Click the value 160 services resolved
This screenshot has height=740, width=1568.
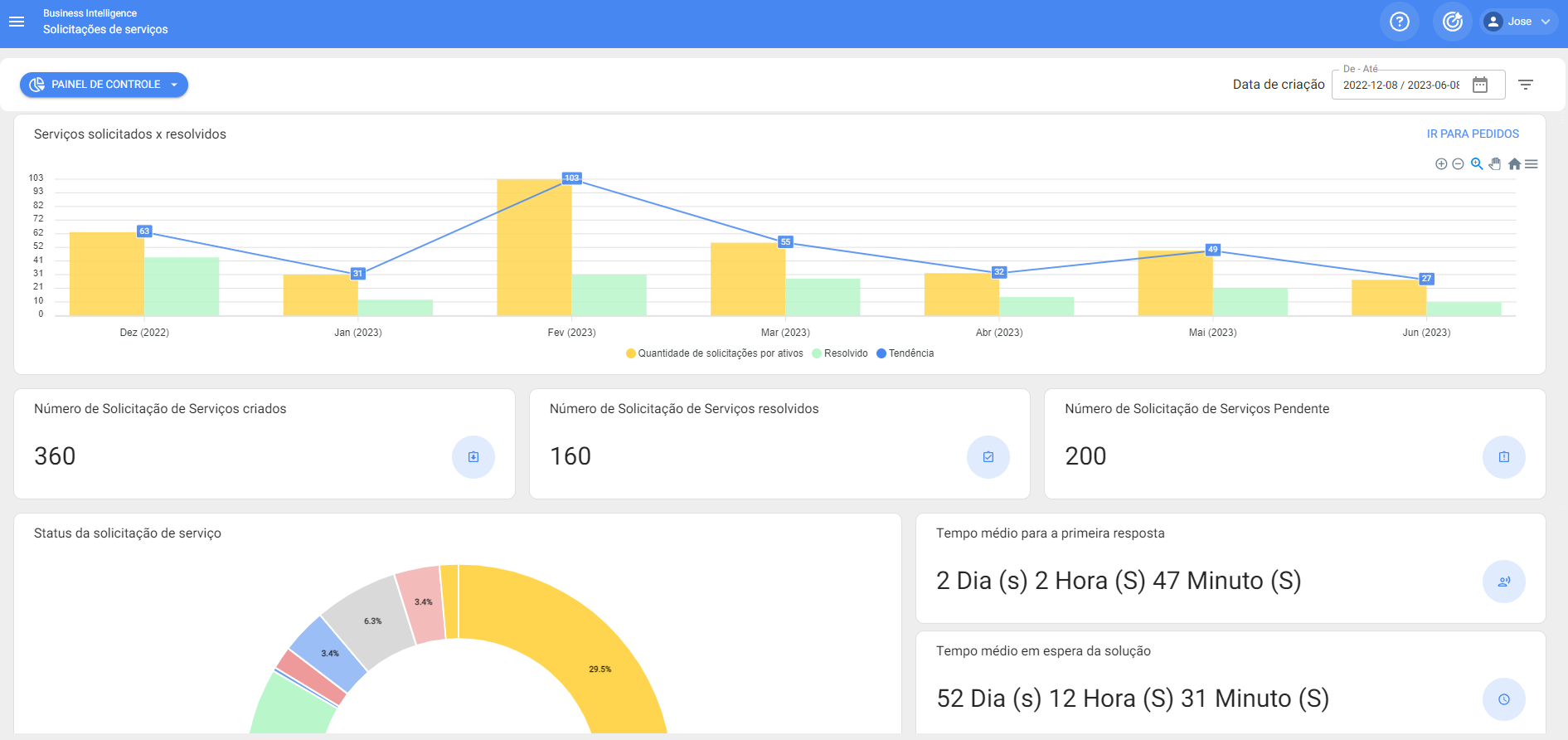pyautogui.click(x=570, y=456)
